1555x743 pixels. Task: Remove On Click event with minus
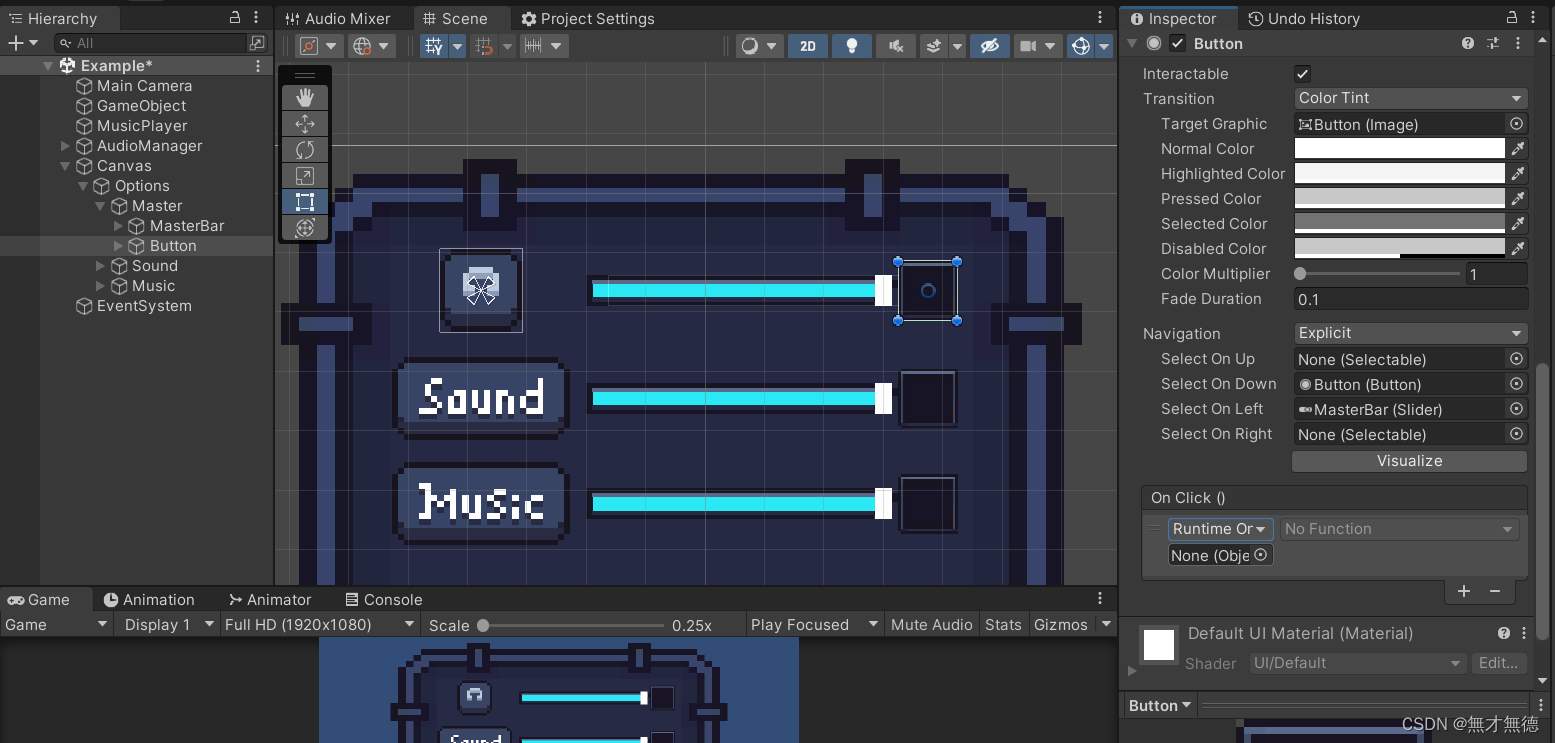coord(1495,591)
